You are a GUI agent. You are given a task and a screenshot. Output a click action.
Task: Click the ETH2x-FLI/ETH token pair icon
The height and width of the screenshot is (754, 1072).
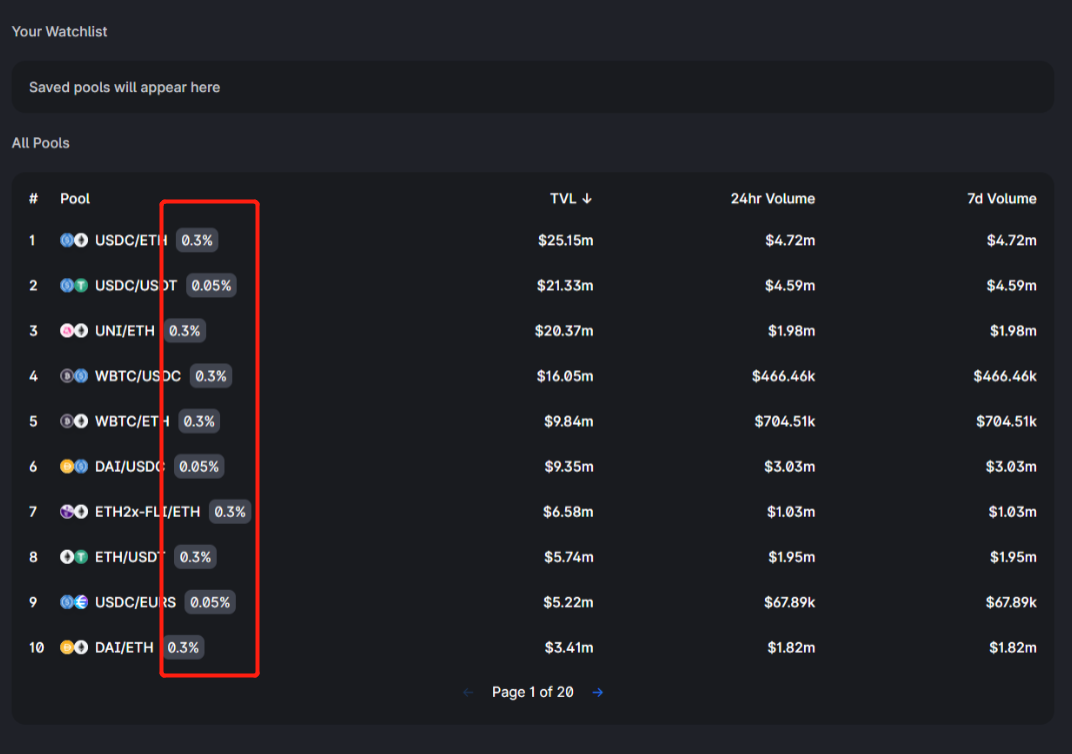tap(74, 511)
